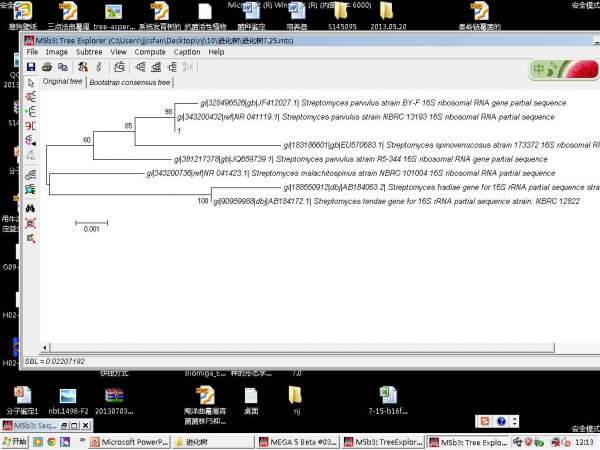Open the 20130703 archive file on desktop
Screen dimensions: 600x450
114,401
